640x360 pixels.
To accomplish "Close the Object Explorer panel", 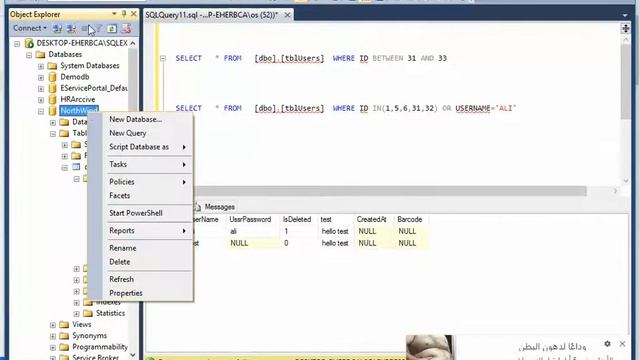I will (134, 14).
